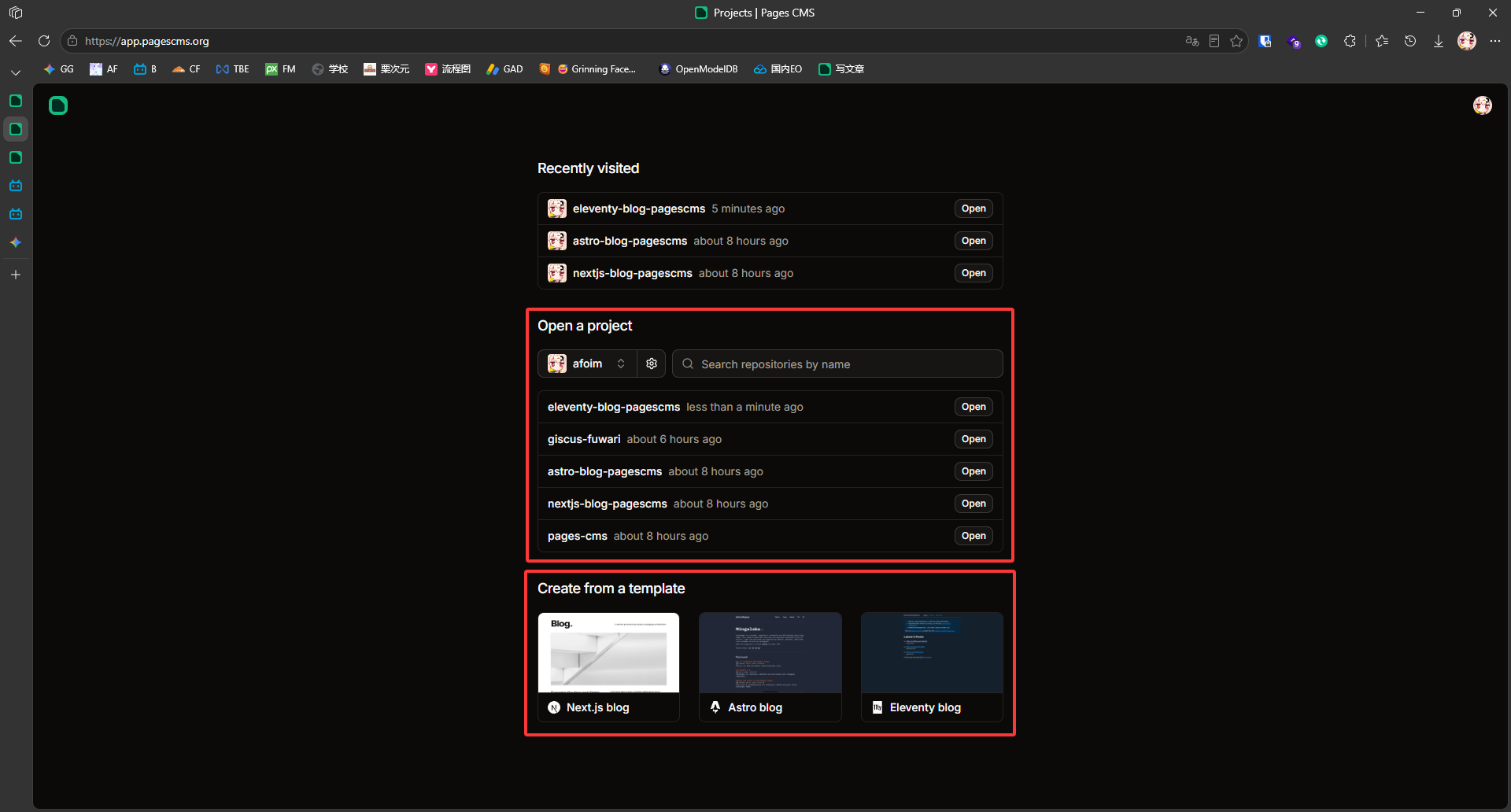Screen dimensions: 1511x812
Task: Open the browser Downloads icon
Action: (1439, 41)
